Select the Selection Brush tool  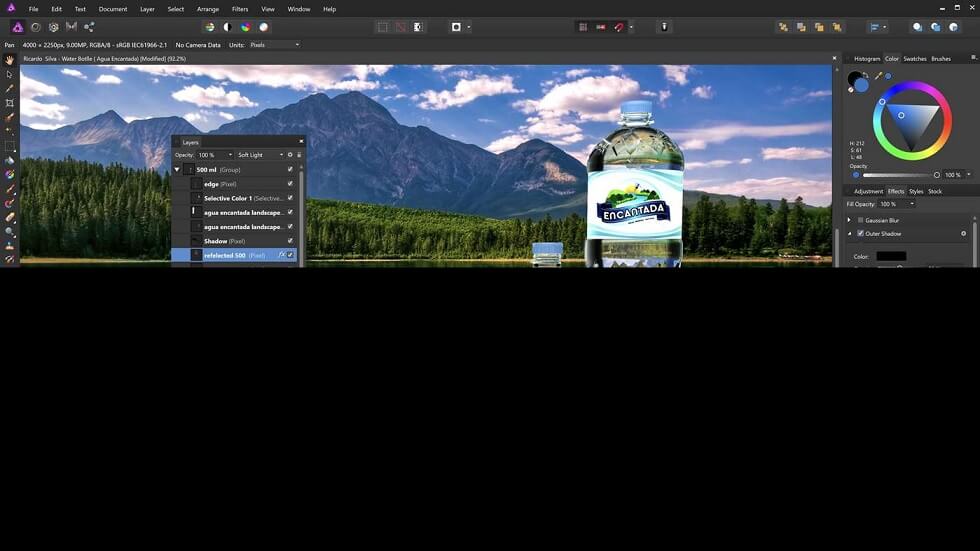click(9, 117)
